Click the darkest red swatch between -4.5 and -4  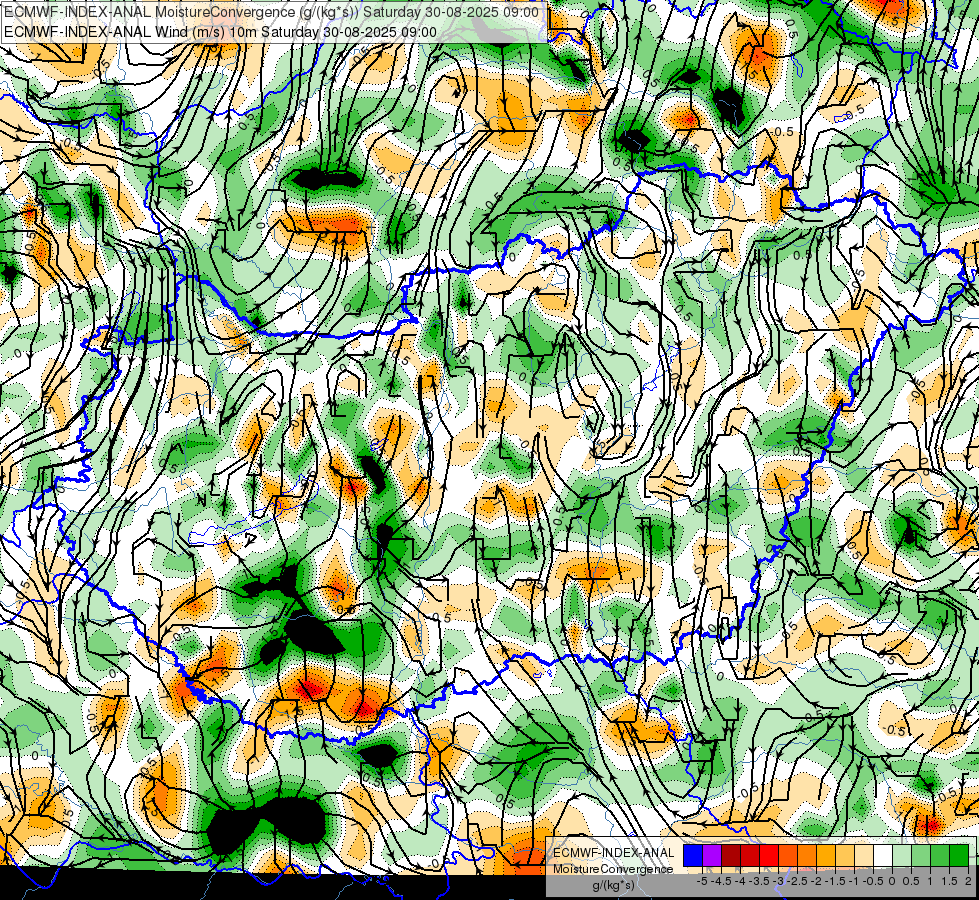(x=731, y=856)
